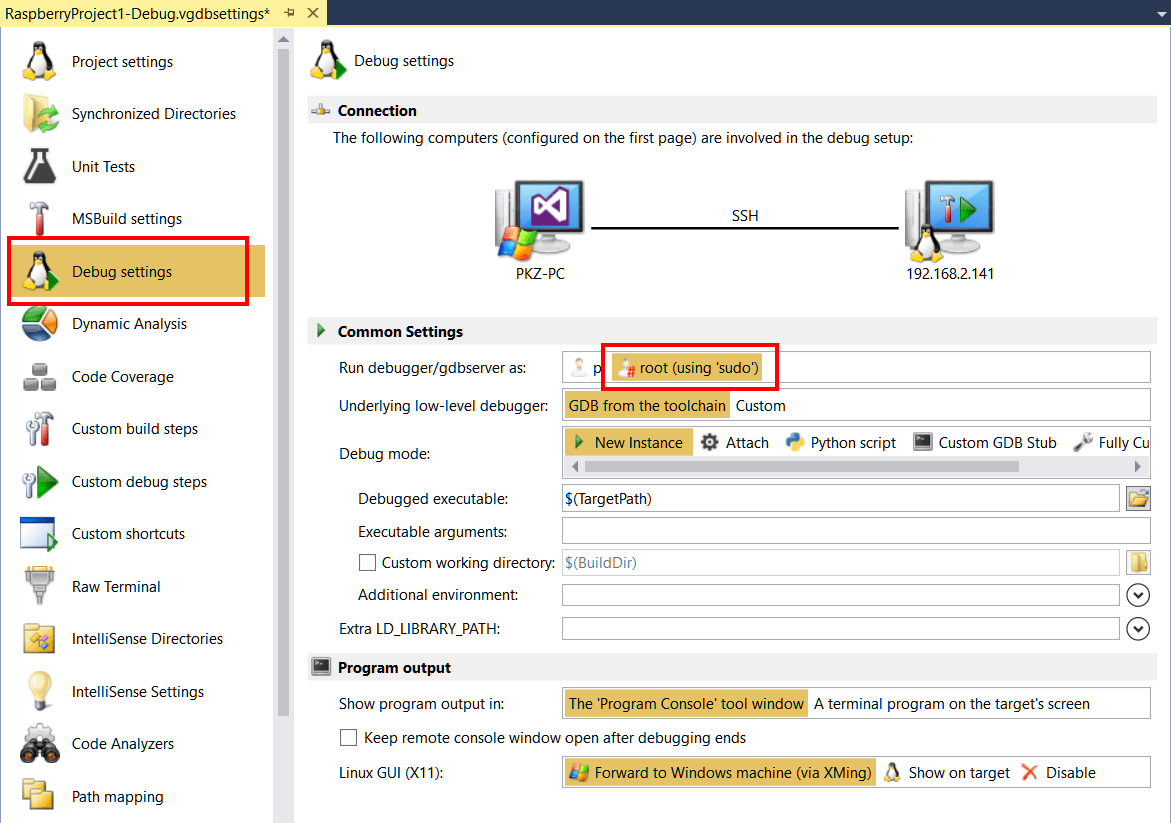Click the sidebar vertical scrollbar up arrow

283,39
